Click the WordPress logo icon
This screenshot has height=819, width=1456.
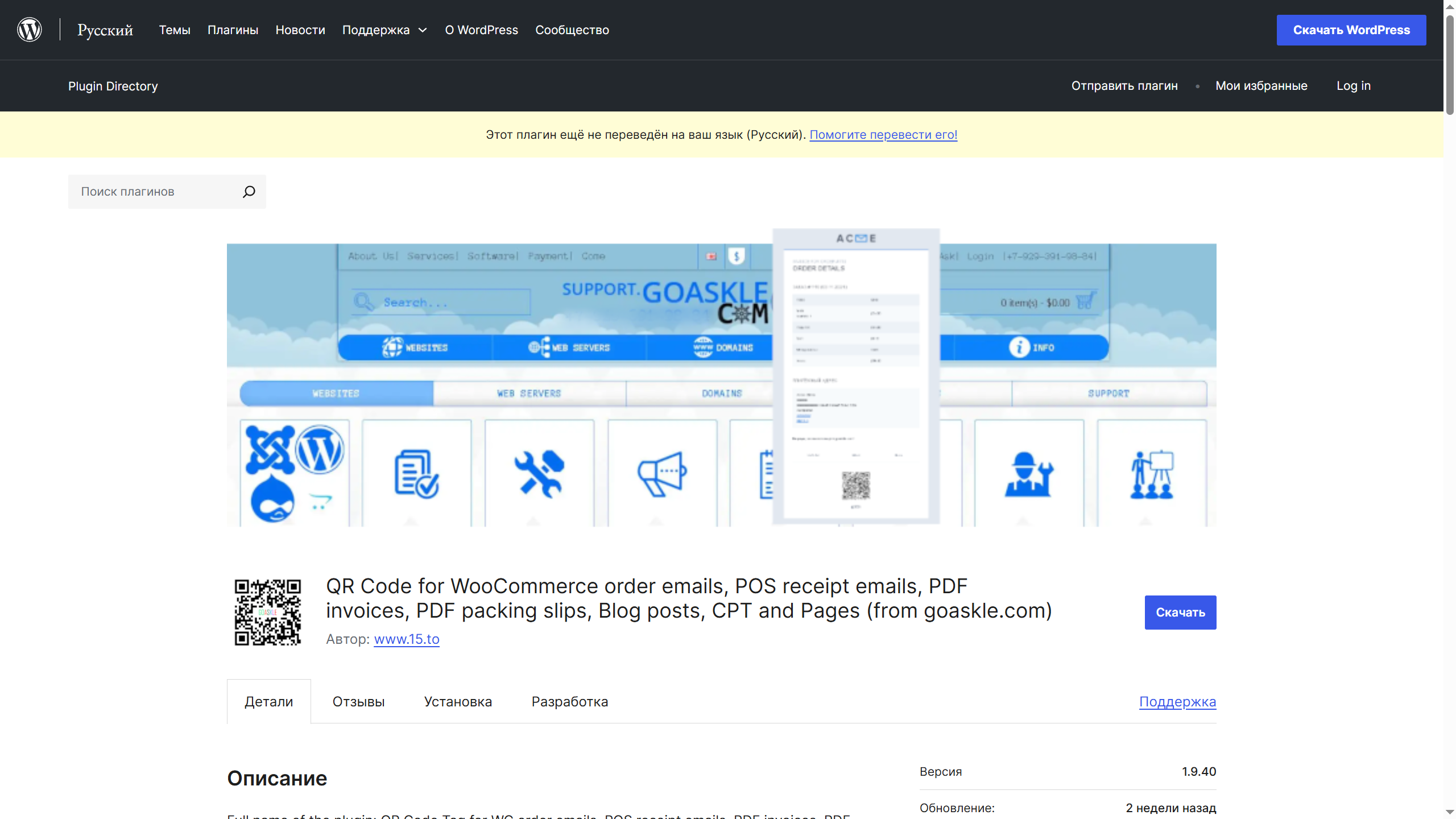pos(29,30)
